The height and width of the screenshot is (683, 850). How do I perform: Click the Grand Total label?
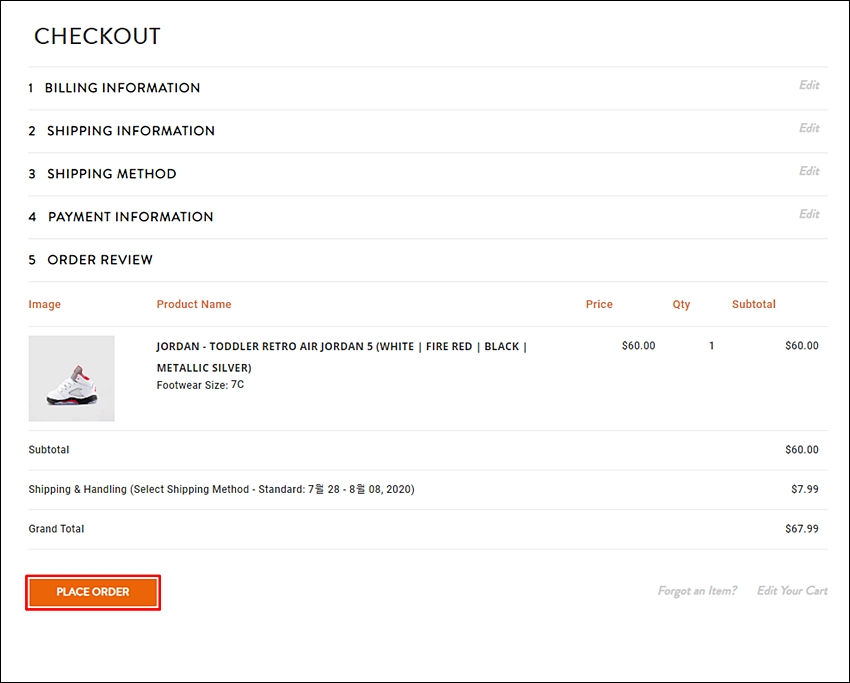pos(56,529)
